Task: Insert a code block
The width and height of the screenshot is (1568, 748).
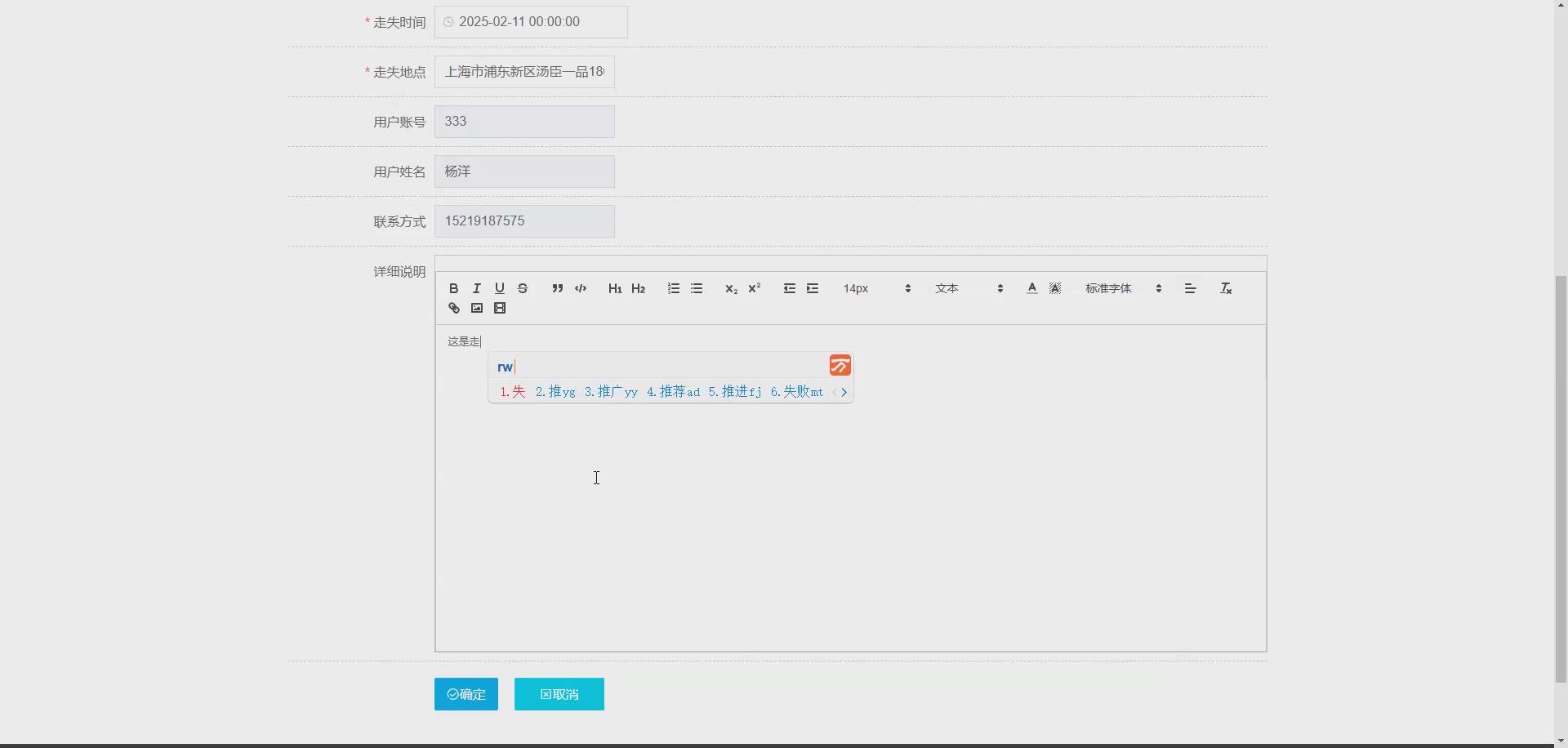Action: pos(580,287)
